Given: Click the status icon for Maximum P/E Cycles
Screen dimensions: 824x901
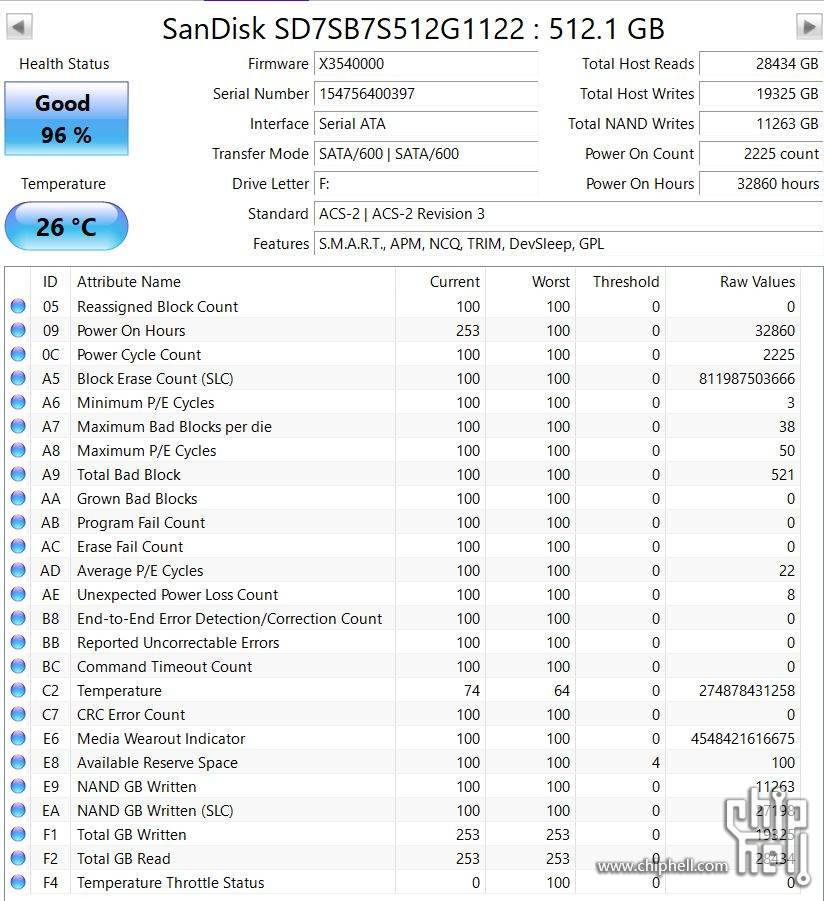Looking at the screenshot, I should coord(18,450).
